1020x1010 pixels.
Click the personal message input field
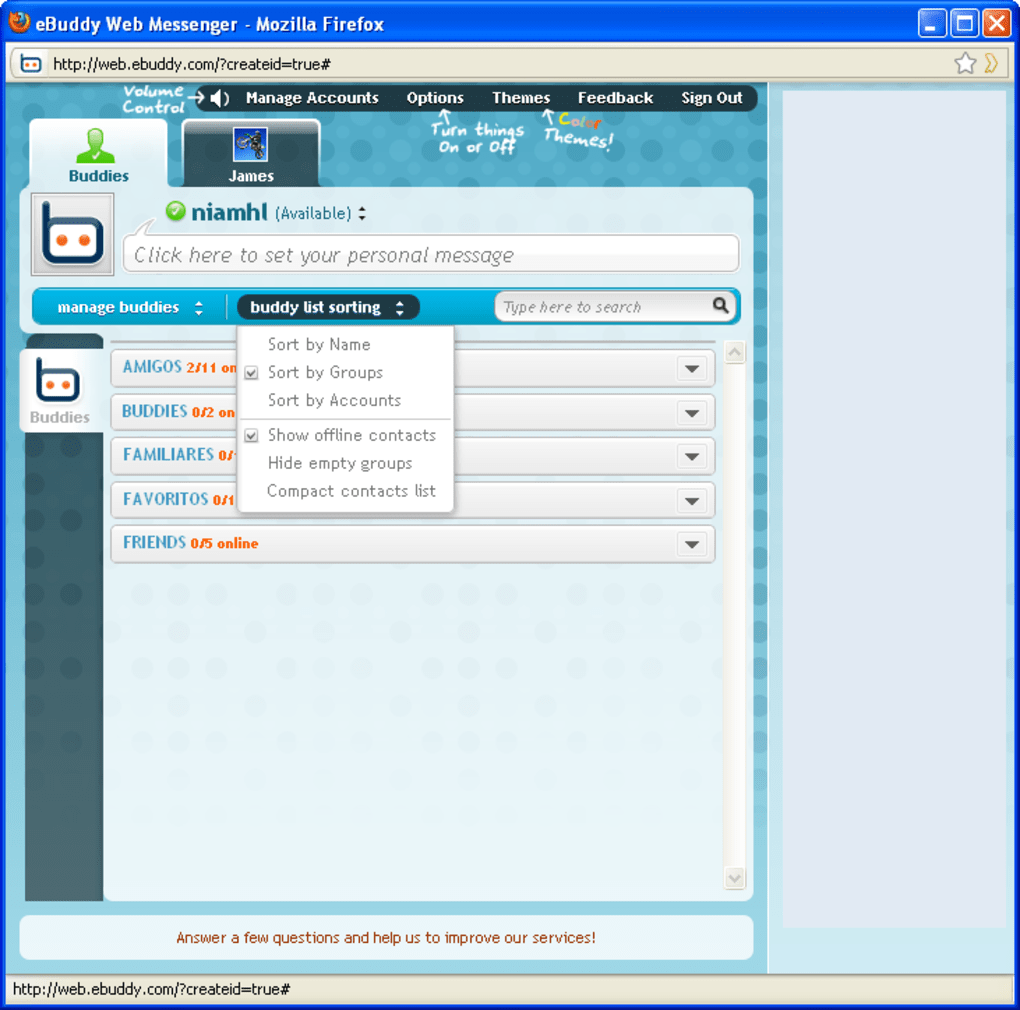[x=430, y=254]
